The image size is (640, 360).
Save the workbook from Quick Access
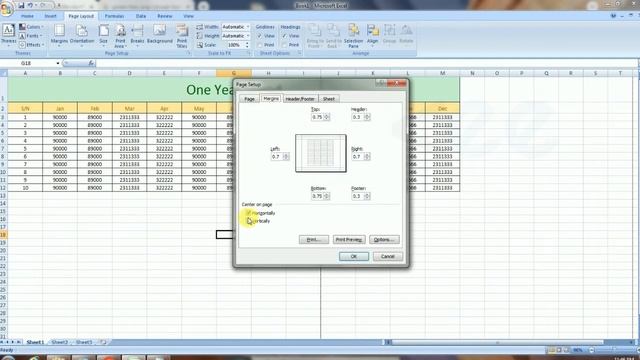(21, 5)
